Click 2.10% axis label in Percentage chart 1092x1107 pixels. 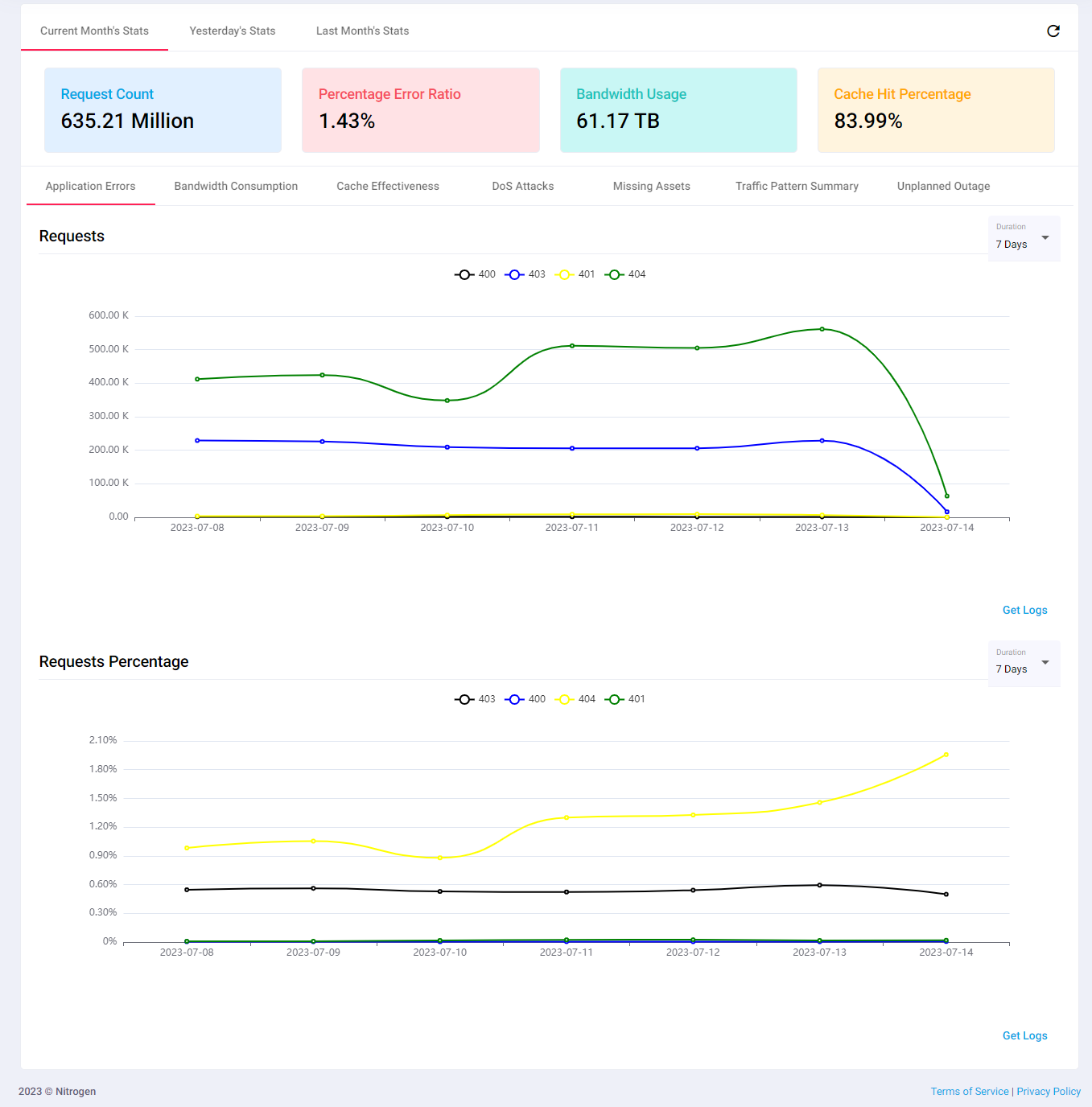[x=103, y=740]
